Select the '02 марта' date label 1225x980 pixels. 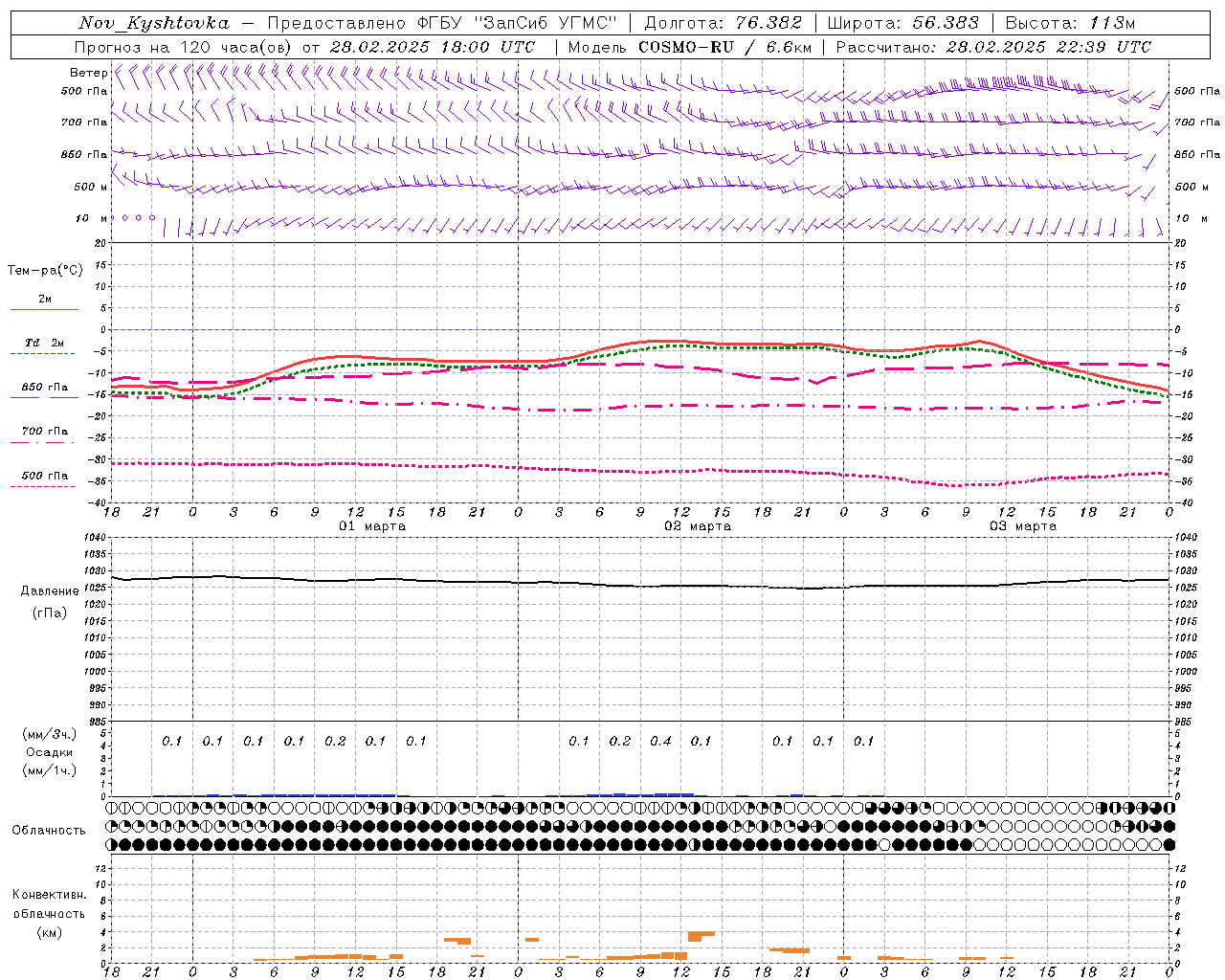pyautogui.click(x=698, y=526)
